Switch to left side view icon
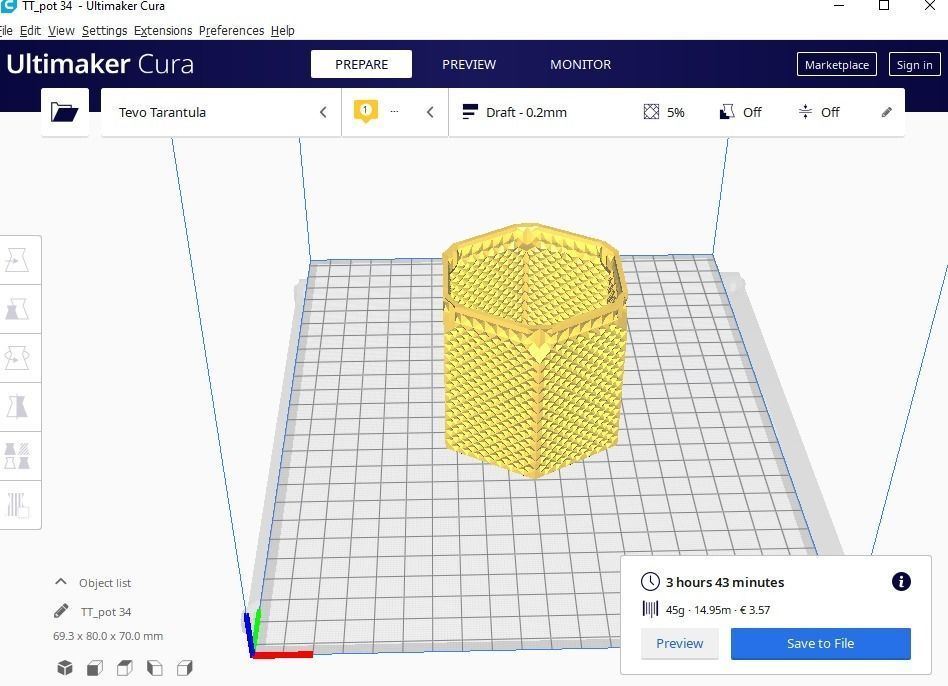Screen dimensions: 948x686 (x=155, y=668)
